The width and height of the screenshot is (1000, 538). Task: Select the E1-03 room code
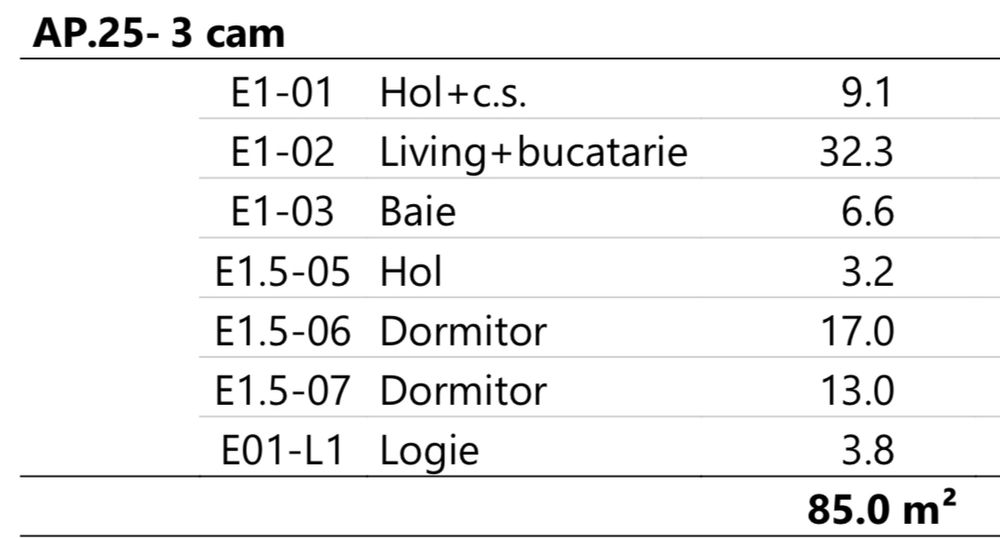(283, 212)
